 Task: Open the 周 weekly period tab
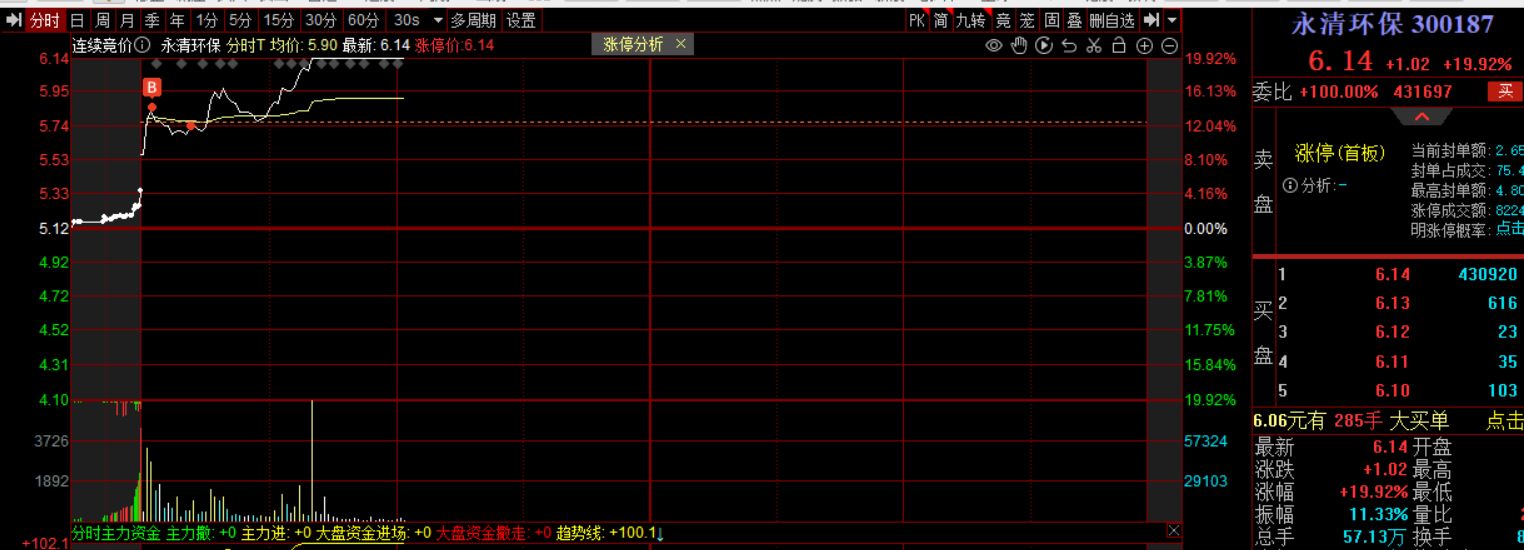coord(102,20)
